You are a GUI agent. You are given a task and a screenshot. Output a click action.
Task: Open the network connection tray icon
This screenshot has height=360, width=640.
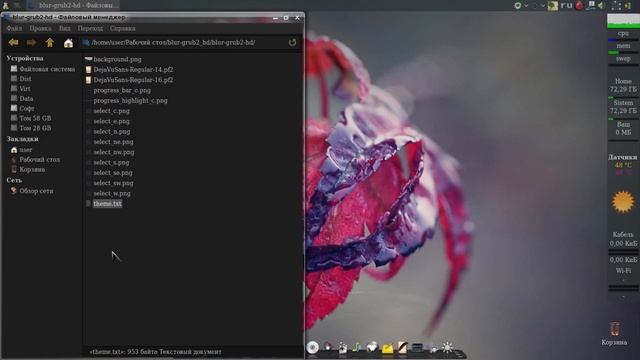click(591, 5)
